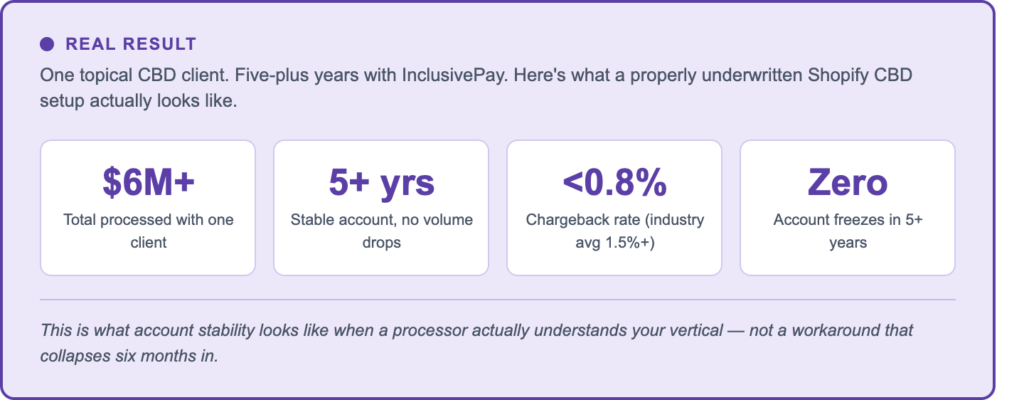Select the "Account freezes in 5+ years" caption
The image size is (1024, 400).
tap(847, 230)
